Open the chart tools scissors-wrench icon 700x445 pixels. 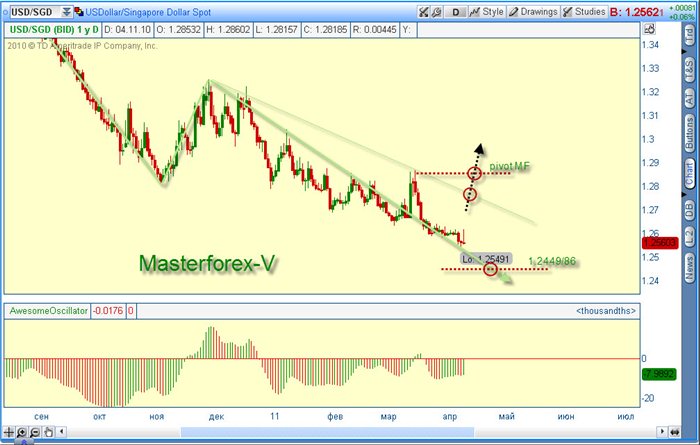point(423,12)
